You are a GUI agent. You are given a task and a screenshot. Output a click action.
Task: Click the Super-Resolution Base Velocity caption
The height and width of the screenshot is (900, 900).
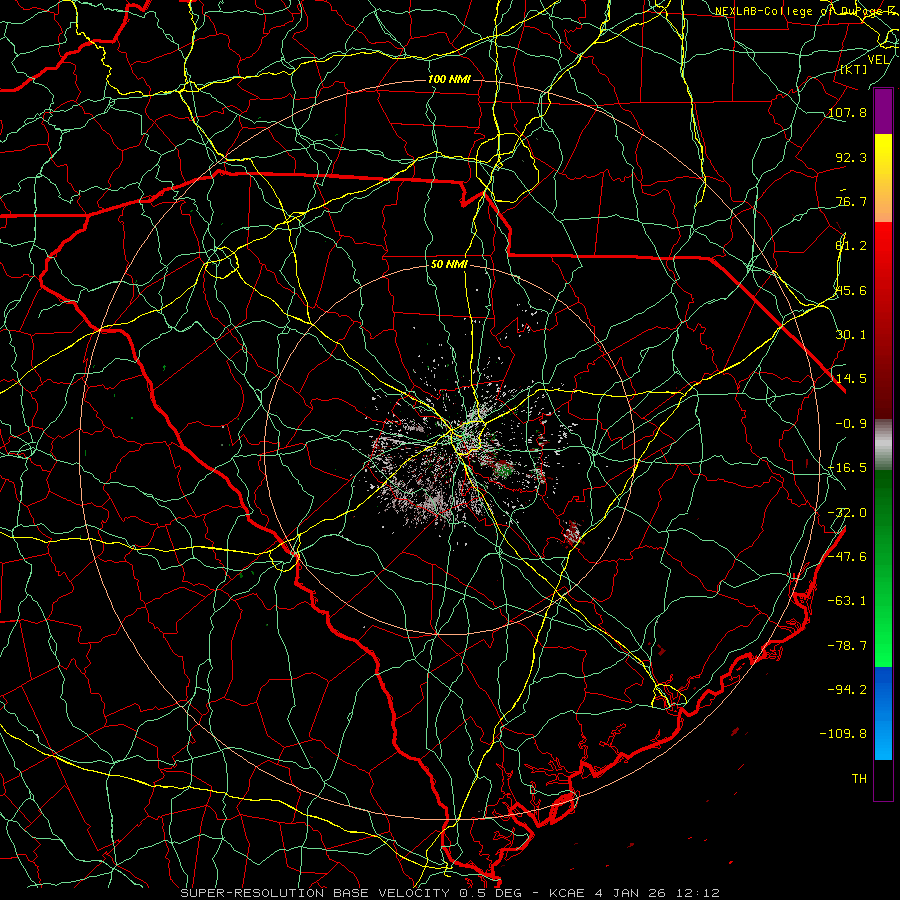(x=450, y=893)
